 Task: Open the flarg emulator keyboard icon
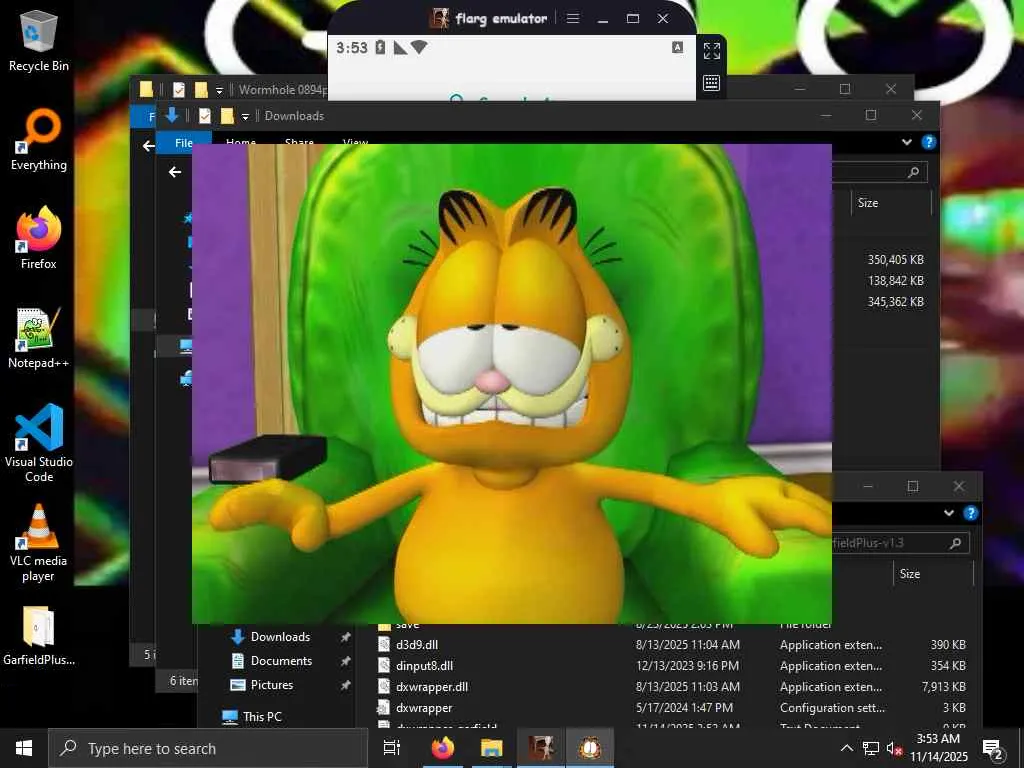pyautogui.click(x=712, y=83)
